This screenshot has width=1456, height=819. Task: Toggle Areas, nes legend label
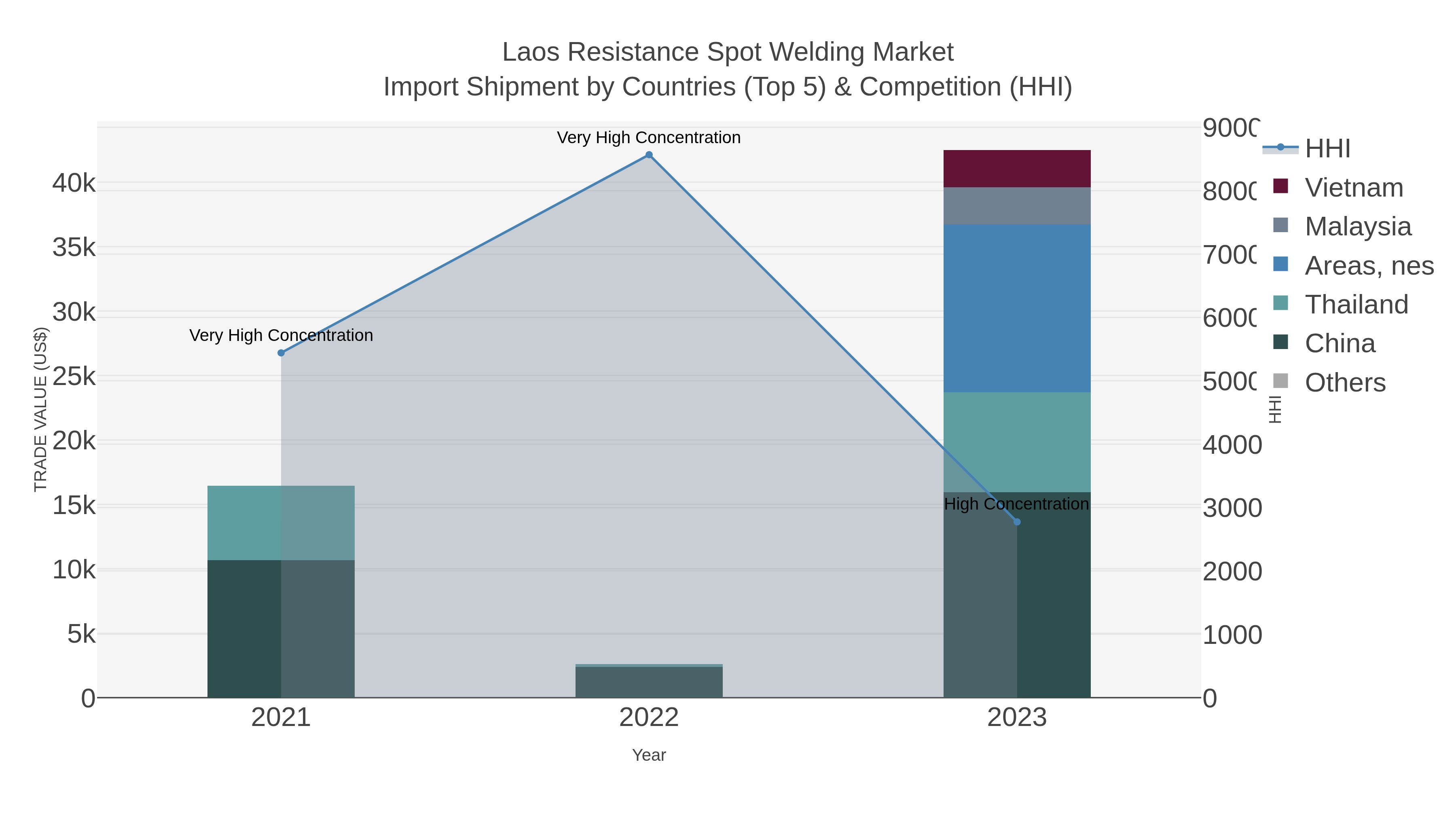click(1369, 266)
